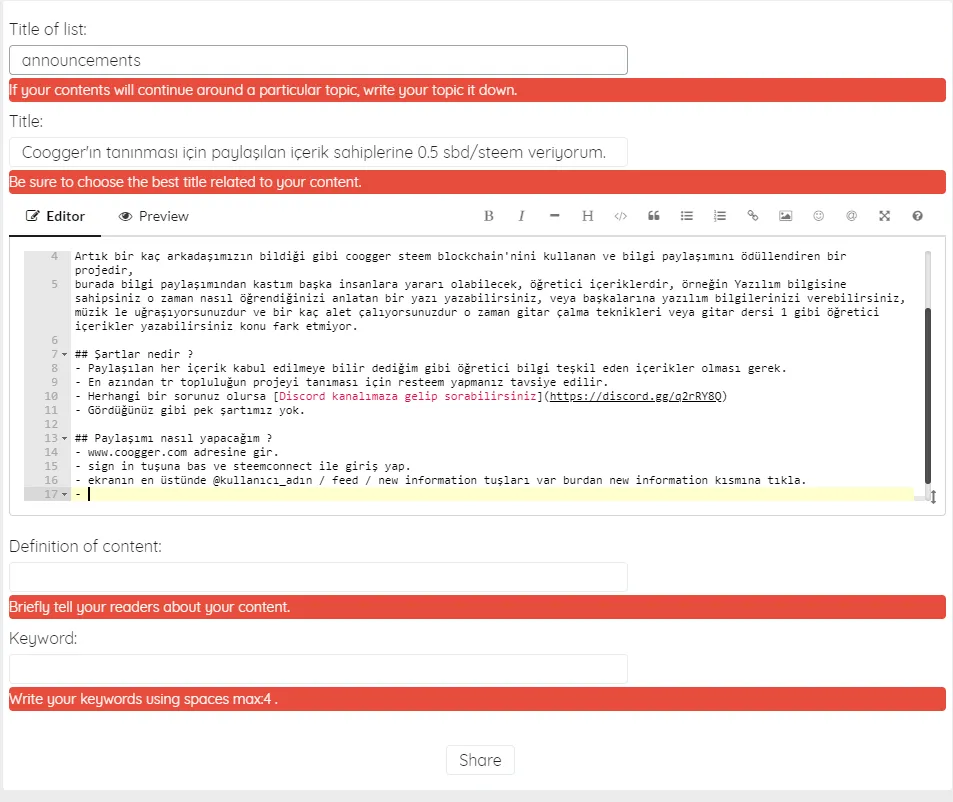Click the text '## Şartlar nedir ?'

tap(134, 354)
